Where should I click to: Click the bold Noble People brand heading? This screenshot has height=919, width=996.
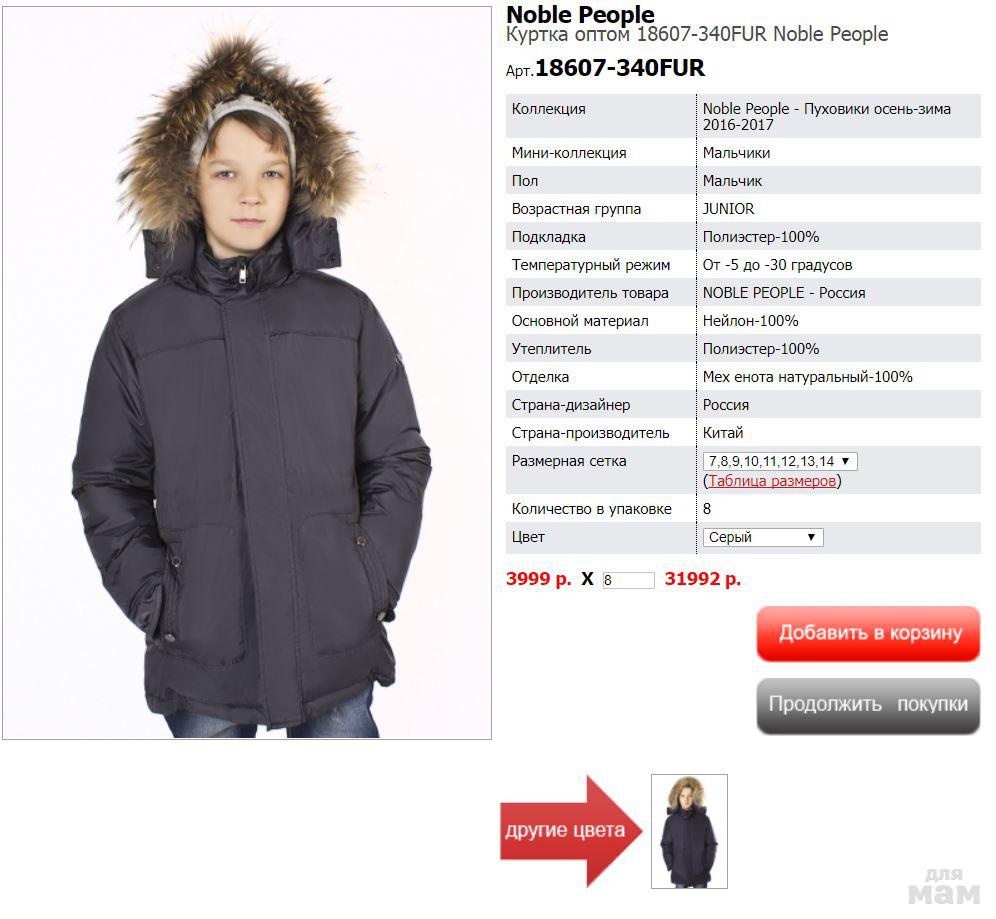point(580,14)
